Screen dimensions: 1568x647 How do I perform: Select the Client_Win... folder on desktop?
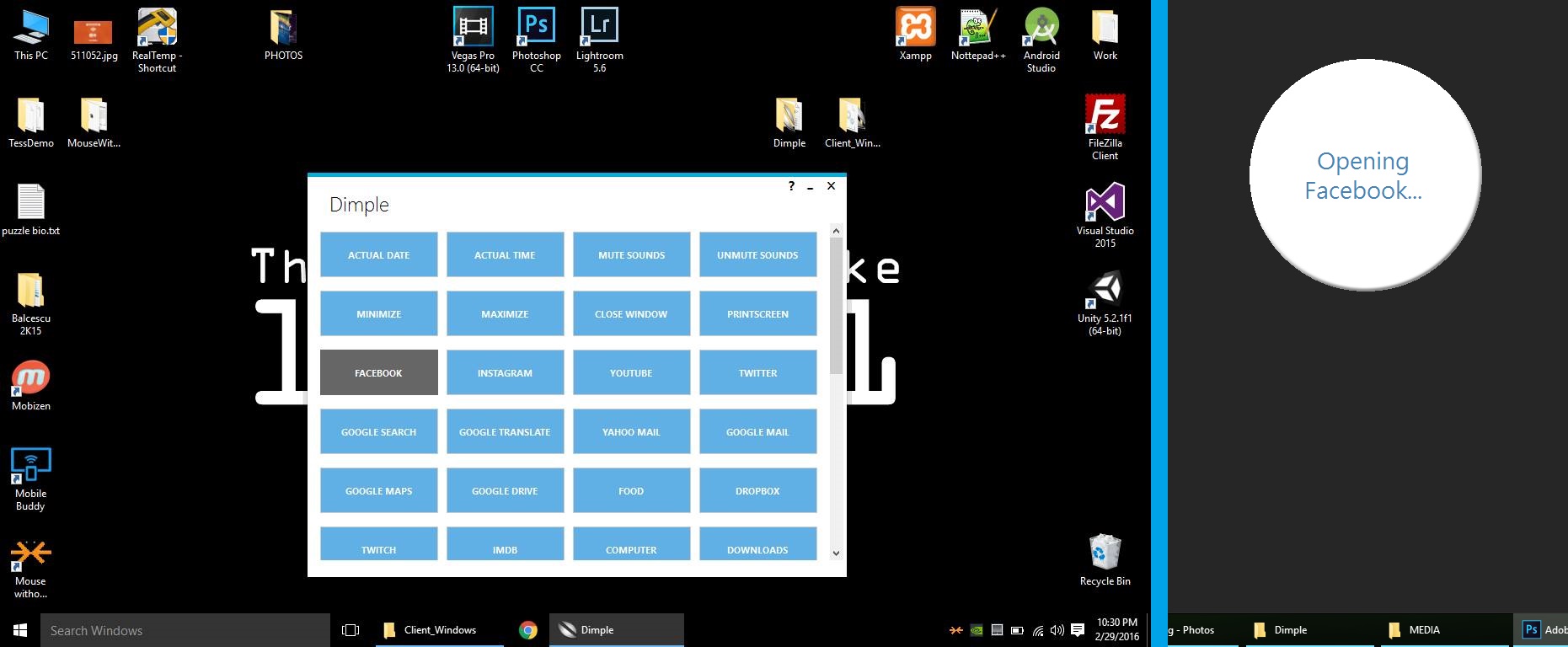(852, 123)
